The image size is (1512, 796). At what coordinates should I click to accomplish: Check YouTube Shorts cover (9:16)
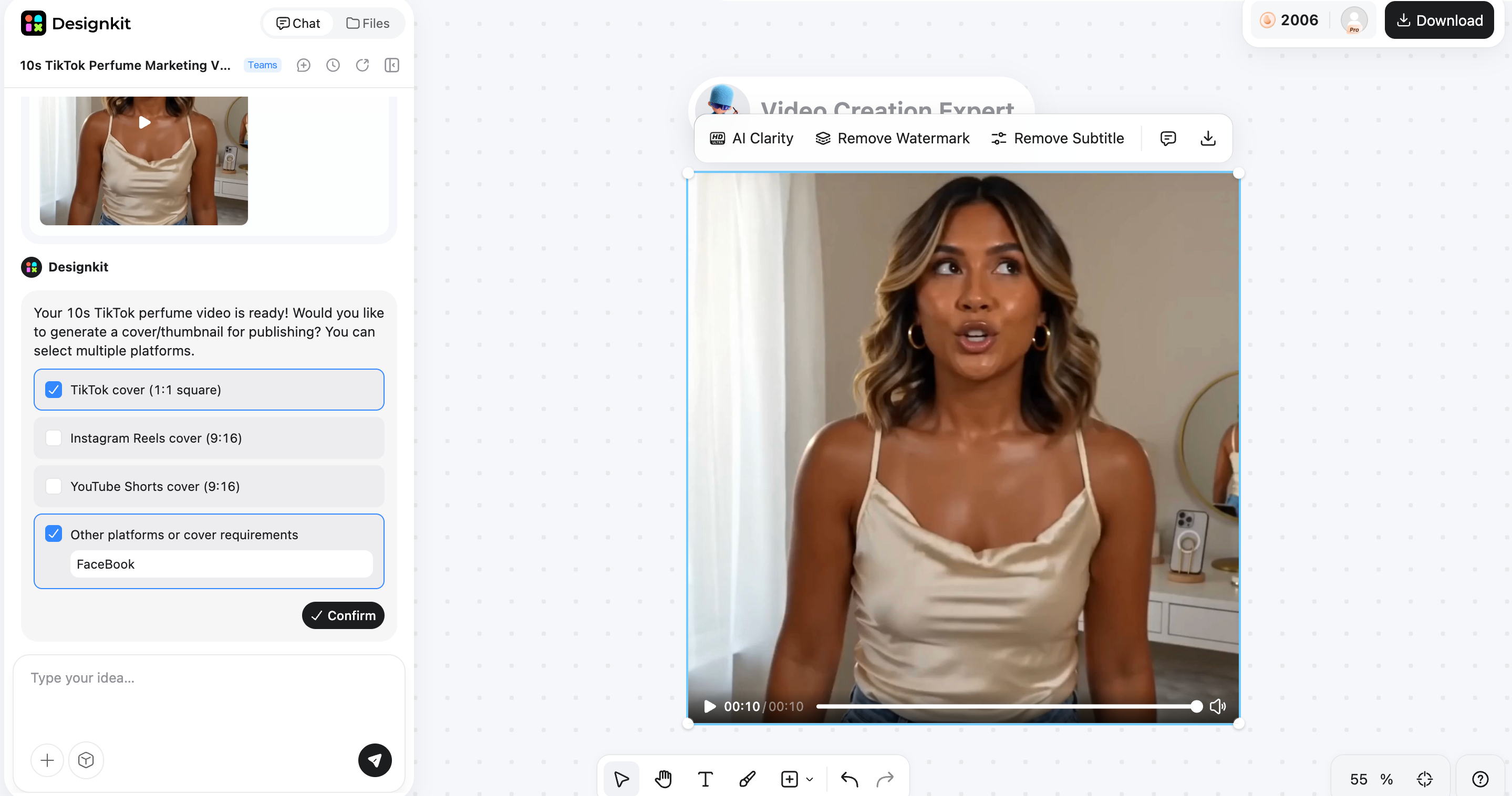54,486
